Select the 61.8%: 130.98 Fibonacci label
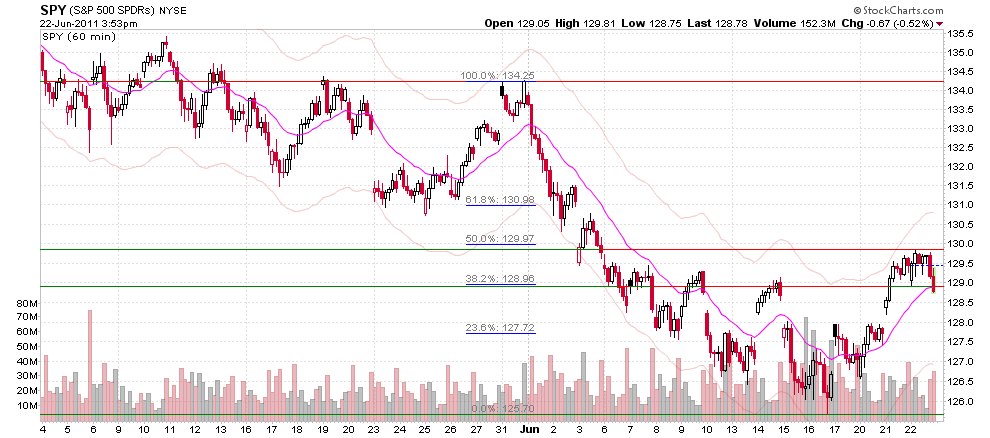 500,200
